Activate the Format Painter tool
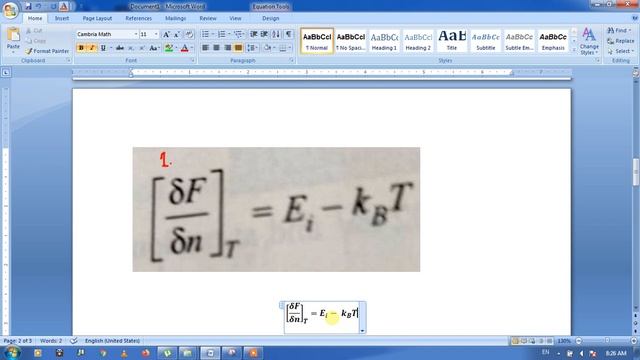640x360 pixels. [47, 51]
